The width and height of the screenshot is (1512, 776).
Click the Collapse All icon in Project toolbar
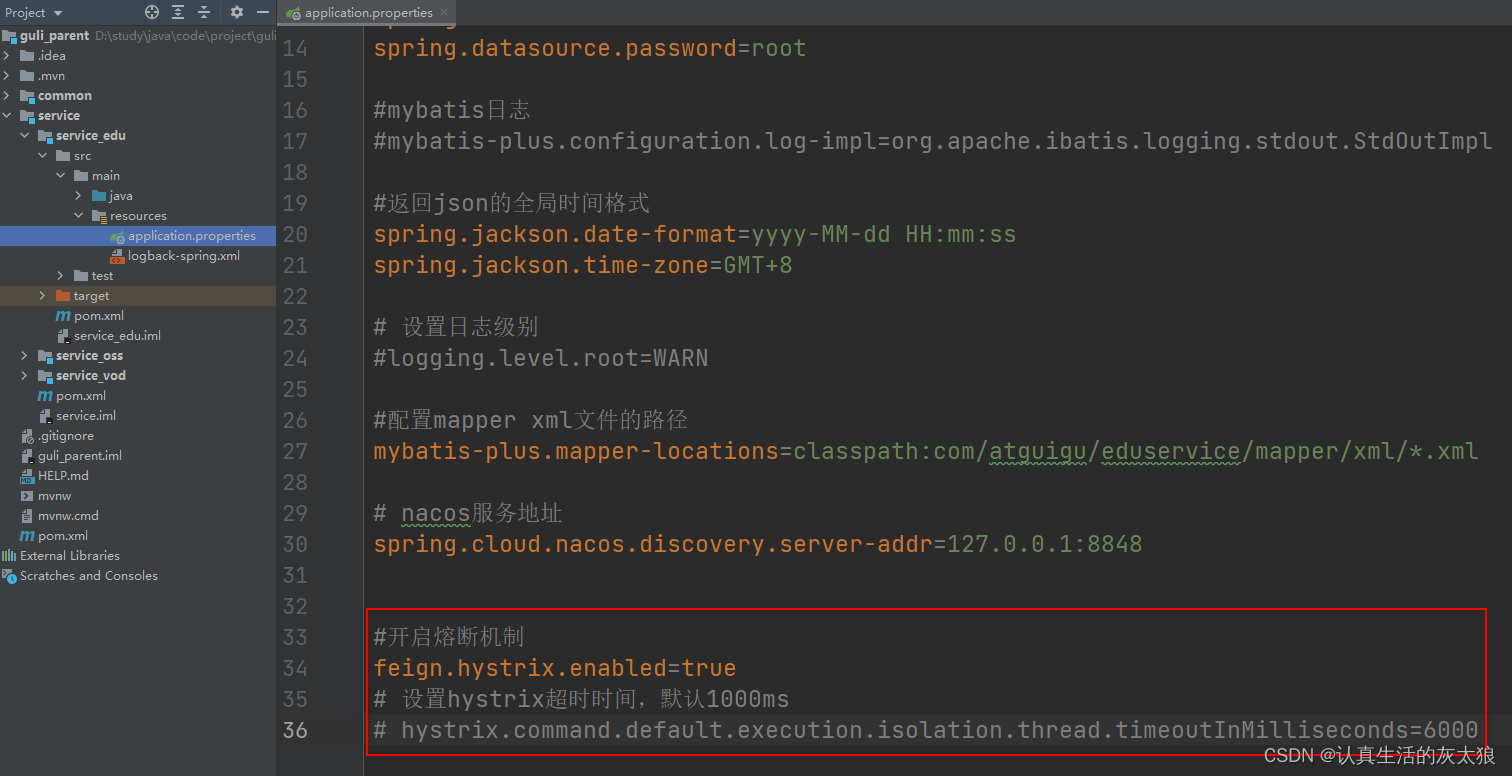(x=204, y=12)
